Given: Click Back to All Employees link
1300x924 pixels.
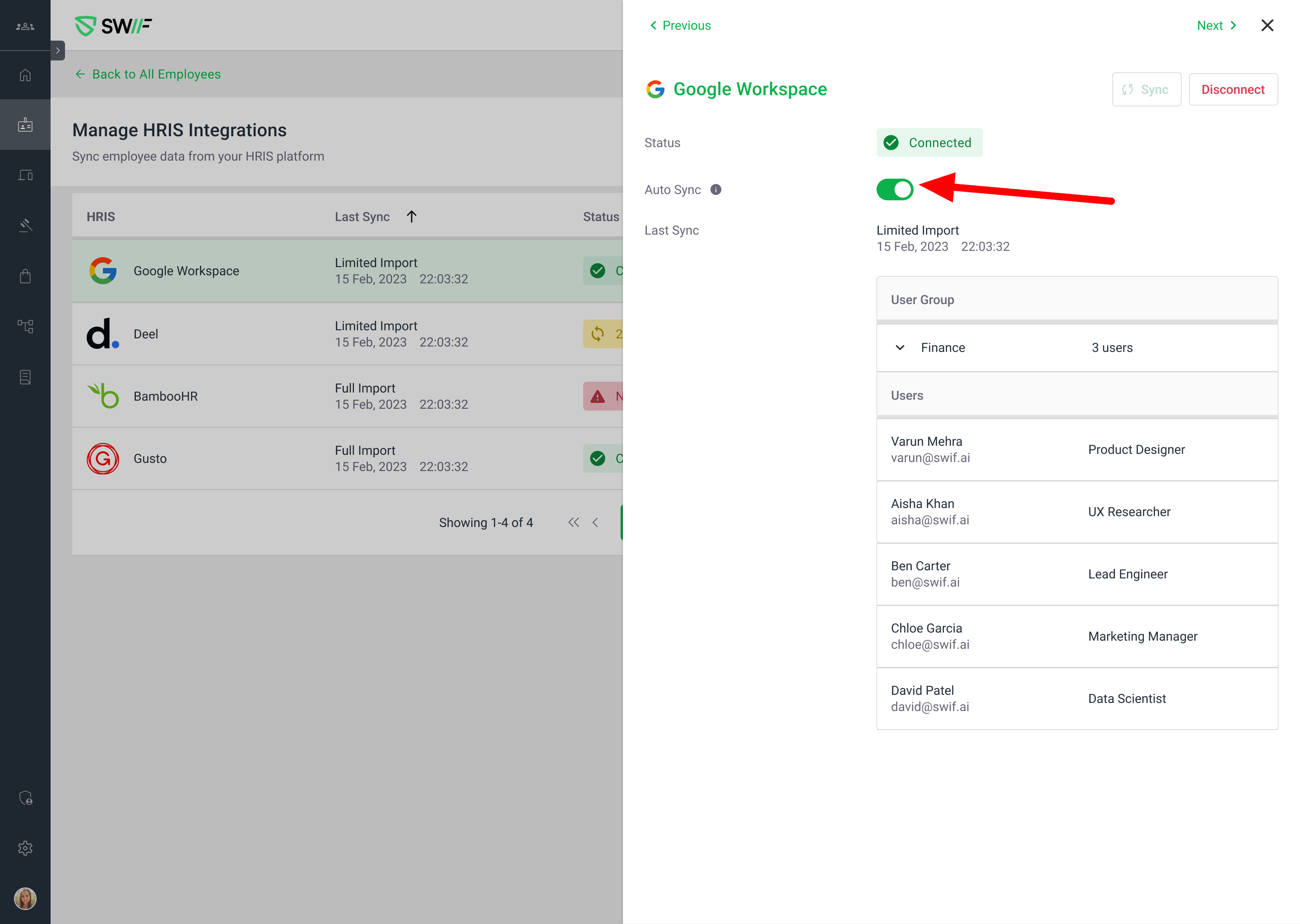Looking at the screenshot, I should (148, 74).
